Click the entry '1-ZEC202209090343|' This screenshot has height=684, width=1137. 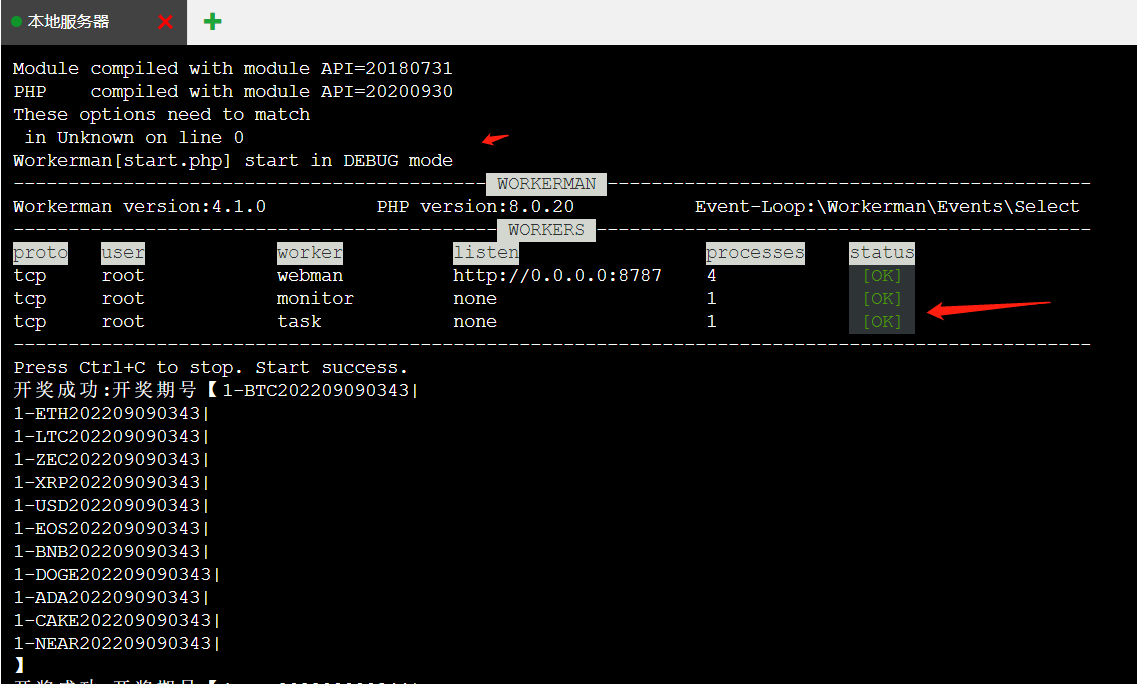tap(112, 460)
